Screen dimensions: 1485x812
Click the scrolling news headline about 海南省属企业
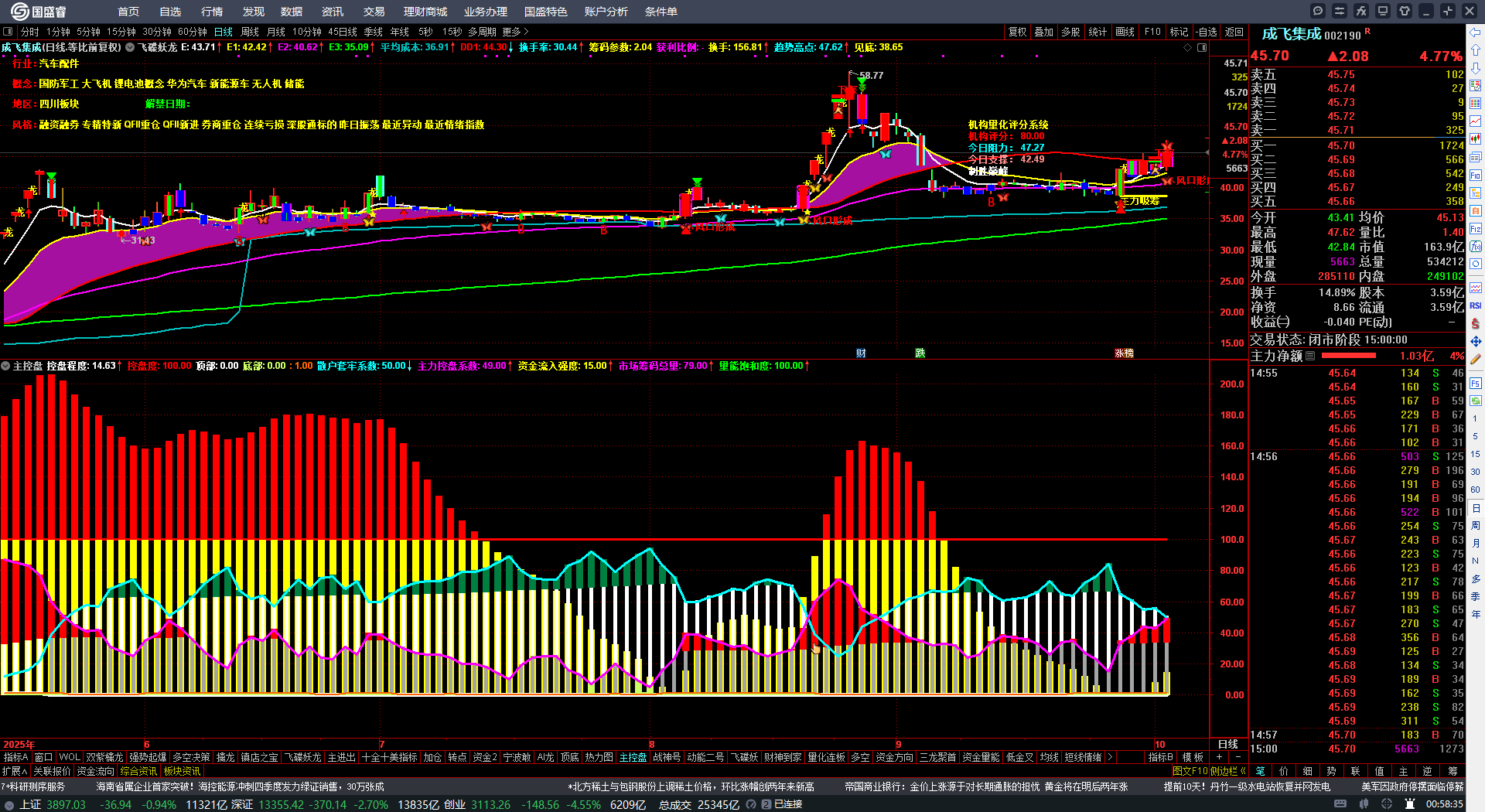pyautogui.click(x=240, y=786)
